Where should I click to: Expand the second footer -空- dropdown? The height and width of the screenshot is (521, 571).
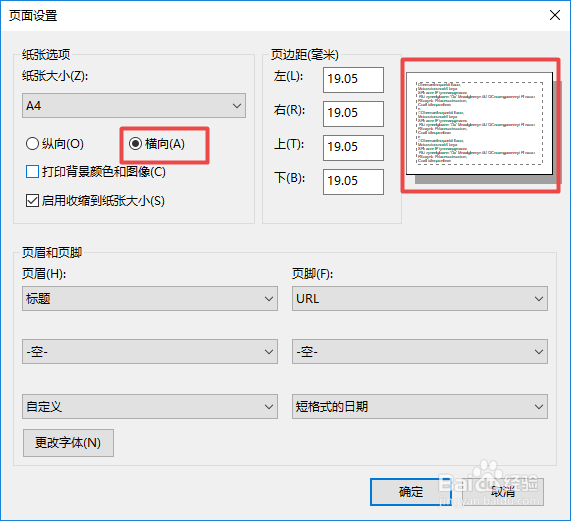point(420,352)
